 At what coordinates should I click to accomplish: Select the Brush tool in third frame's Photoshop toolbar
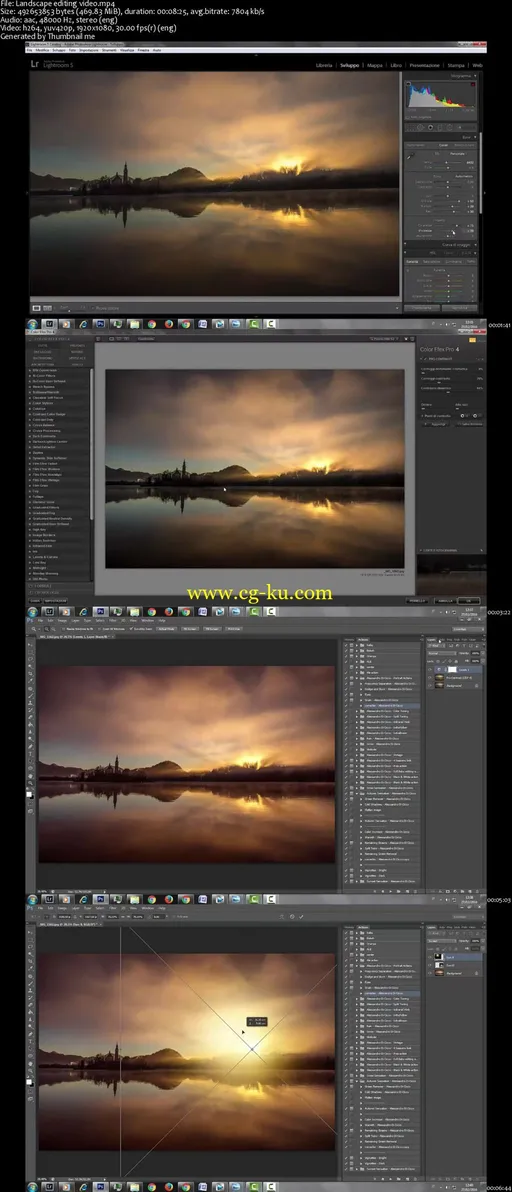(x=30, y=696)
